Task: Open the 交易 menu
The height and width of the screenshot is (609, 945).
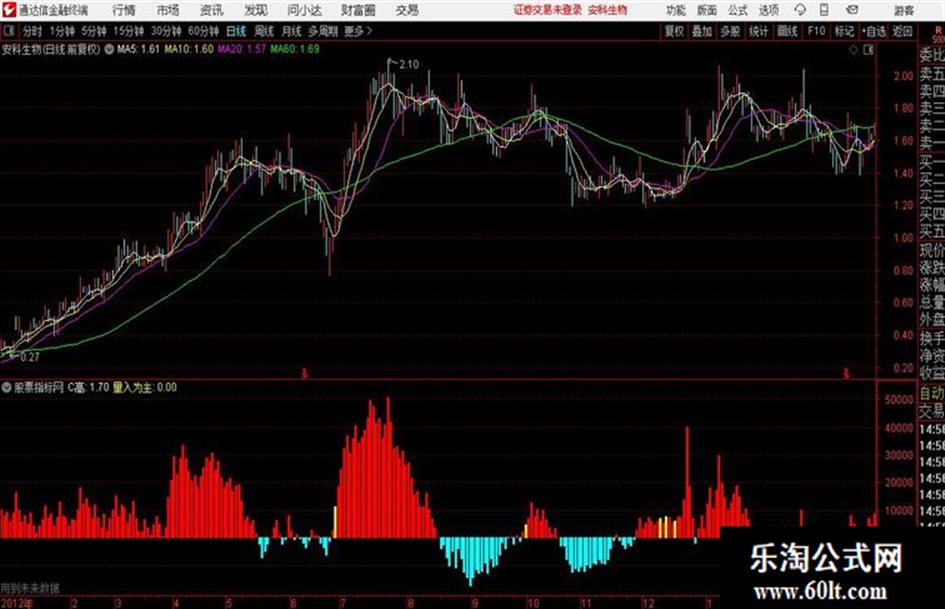Action: tap(407, 10)
